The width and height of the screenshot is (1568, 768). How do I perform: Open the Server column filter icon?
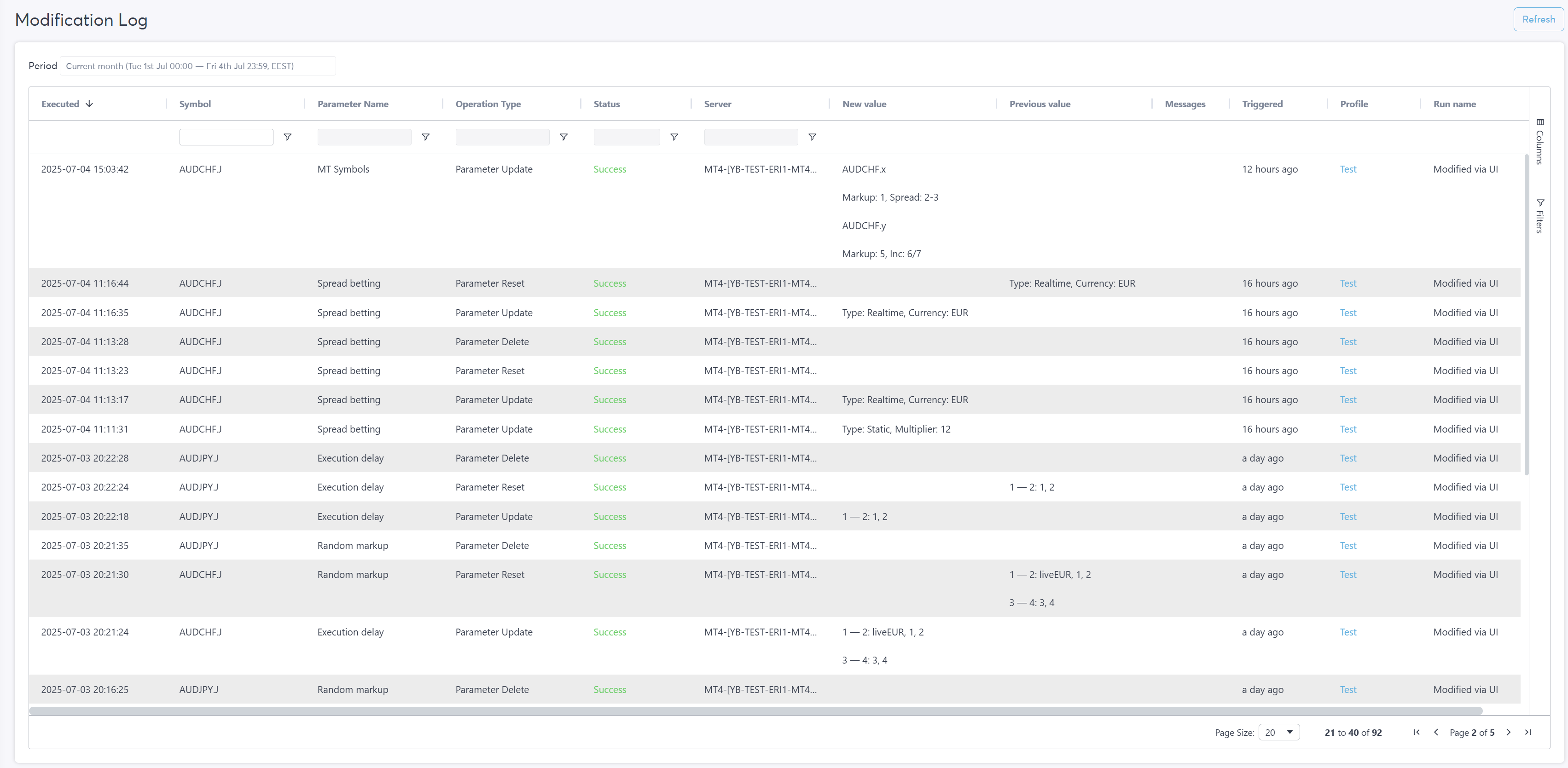click(x=812, y=137)
